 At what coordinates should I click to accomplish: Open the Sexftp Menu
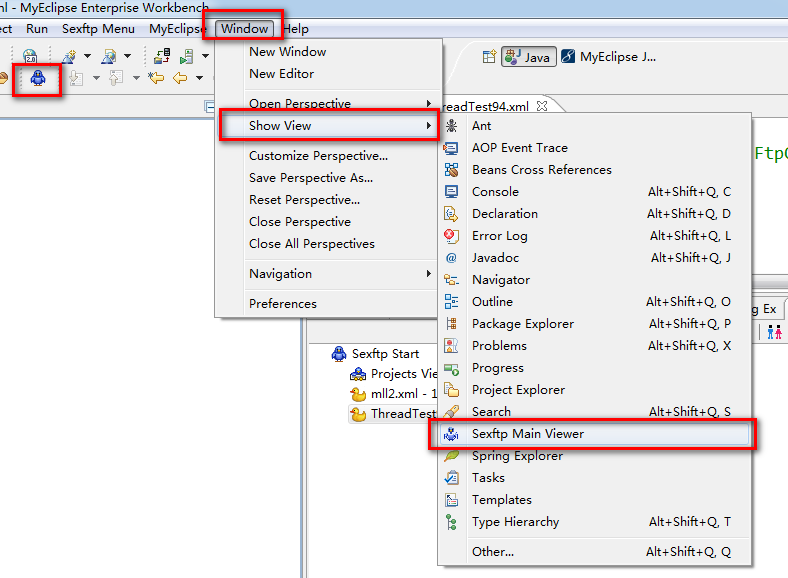point(98,29)
